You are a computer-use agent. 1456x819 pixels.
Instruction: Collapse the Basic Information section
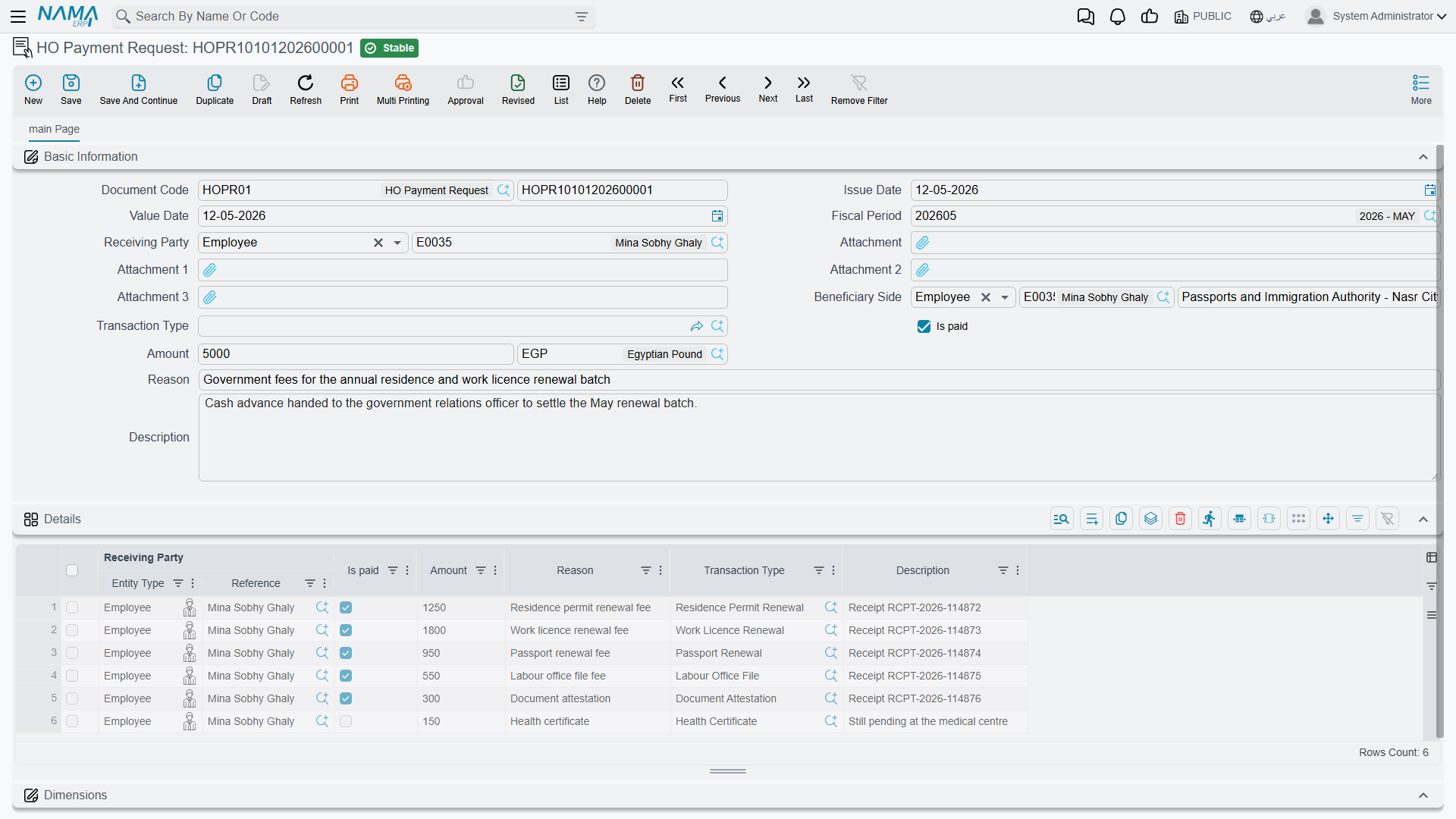tap(1423, 157)
